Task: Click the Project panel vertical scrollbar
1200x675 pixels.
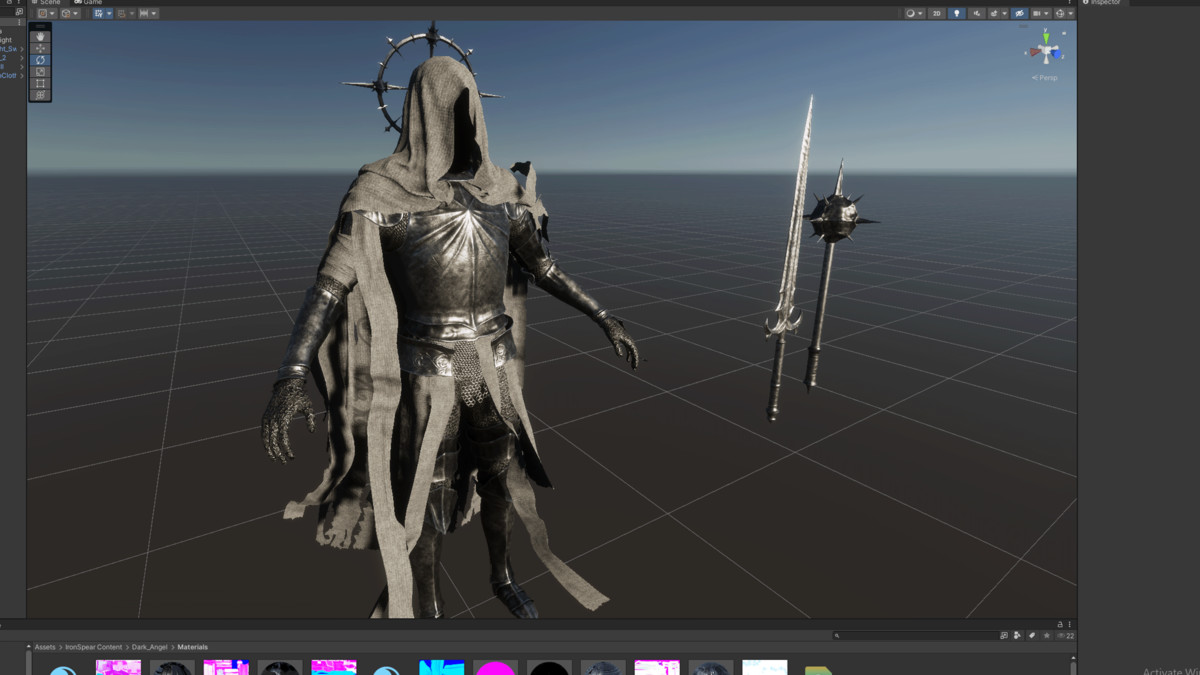Action: pyautogui.click(x=1073, y=667)
